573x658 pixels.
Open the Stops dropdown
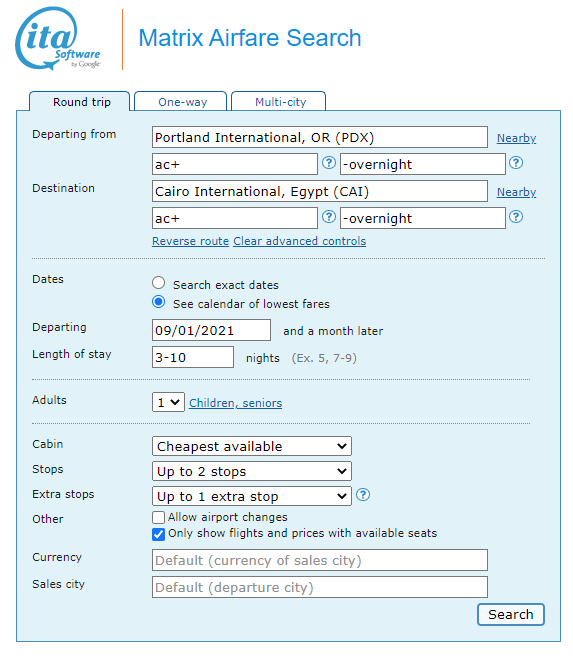(251, 471)
